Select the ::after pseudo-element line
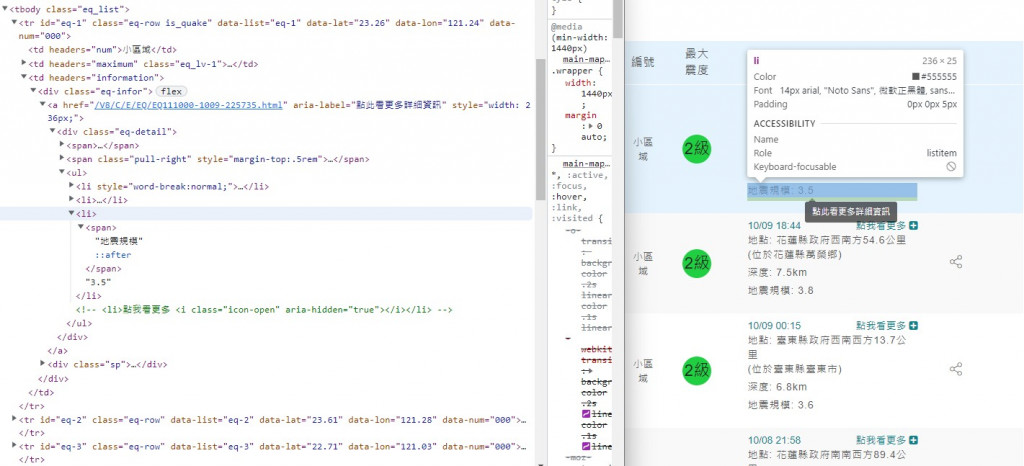This screenshot has width=1024, height=466. point(114,255)
